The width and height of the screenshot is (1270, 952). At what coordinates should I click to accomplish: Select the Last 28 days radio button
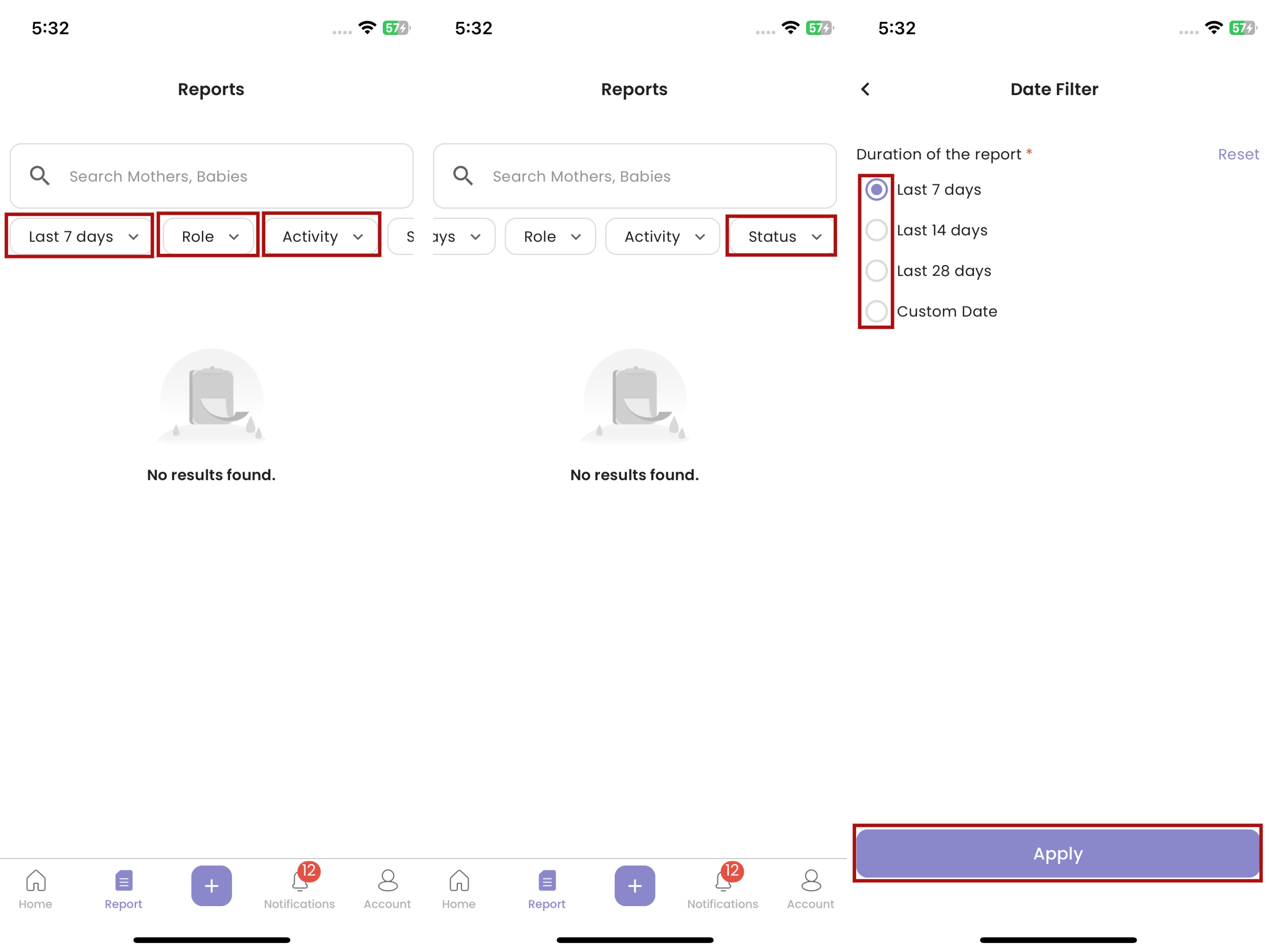[876, 270]
